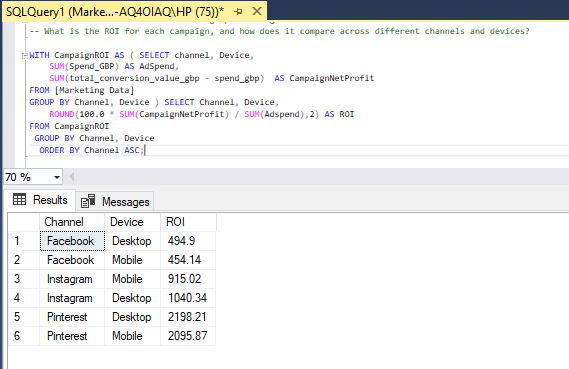Click the Pinterest cell in row 6
The width and height of the screenshot is (569, 369).
coord(72,336)
